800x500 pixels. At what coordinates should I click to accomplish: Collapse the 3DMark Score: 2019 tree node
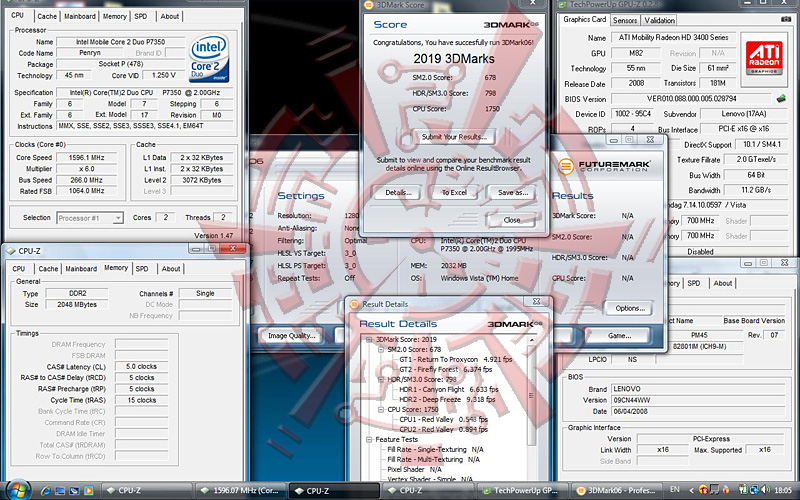click(369, 340)
